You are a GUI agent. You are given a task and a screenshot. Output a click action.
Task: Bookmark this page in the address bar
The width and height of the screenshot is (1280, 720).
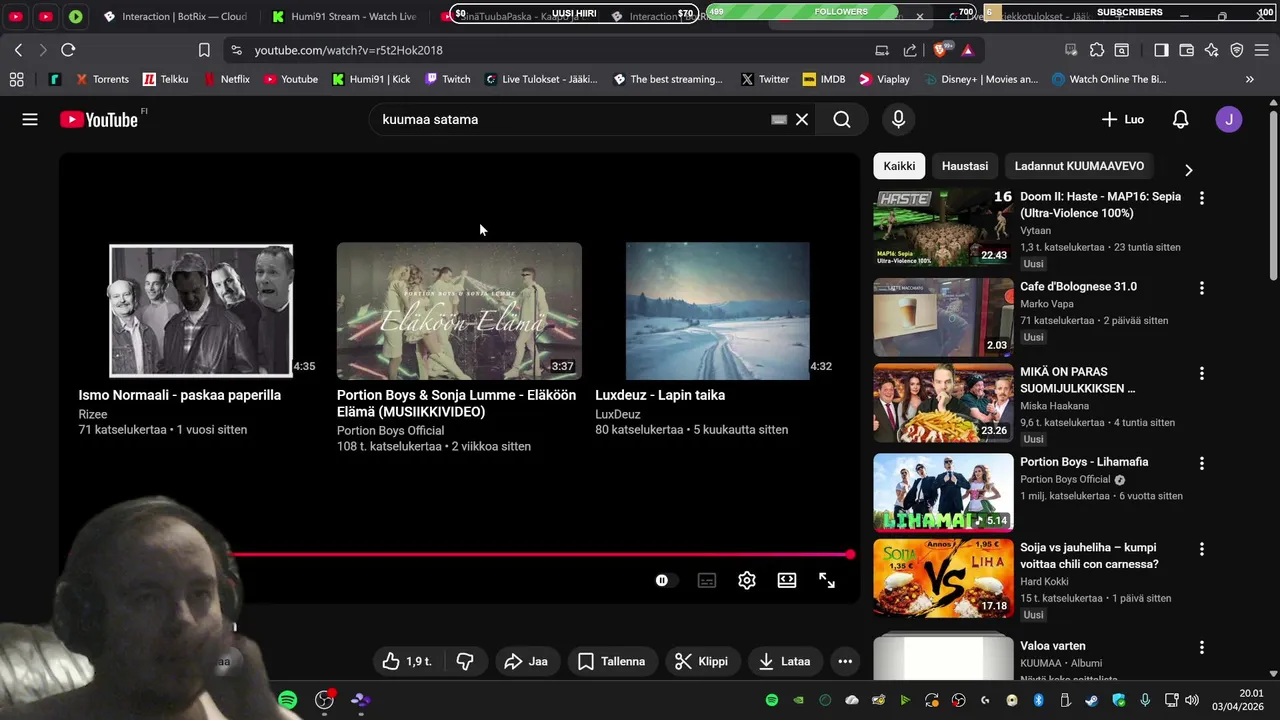[204, 50]
